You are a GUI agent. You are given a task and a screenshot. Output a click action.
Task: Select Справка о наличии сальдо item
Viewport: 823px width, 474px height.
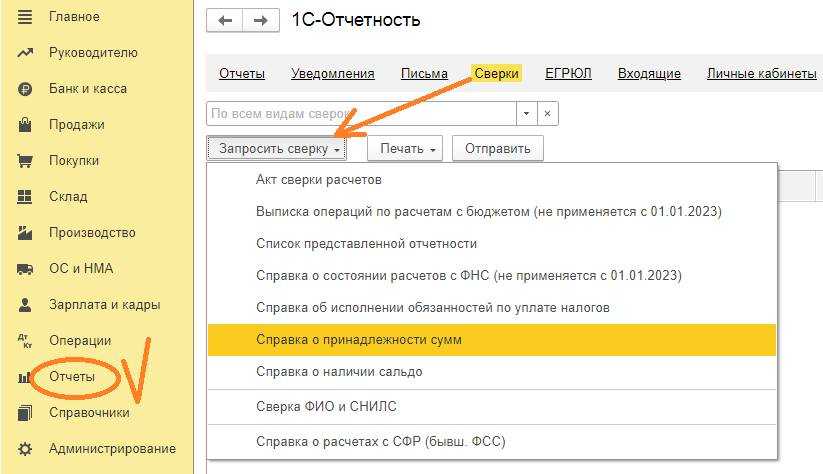492,372
